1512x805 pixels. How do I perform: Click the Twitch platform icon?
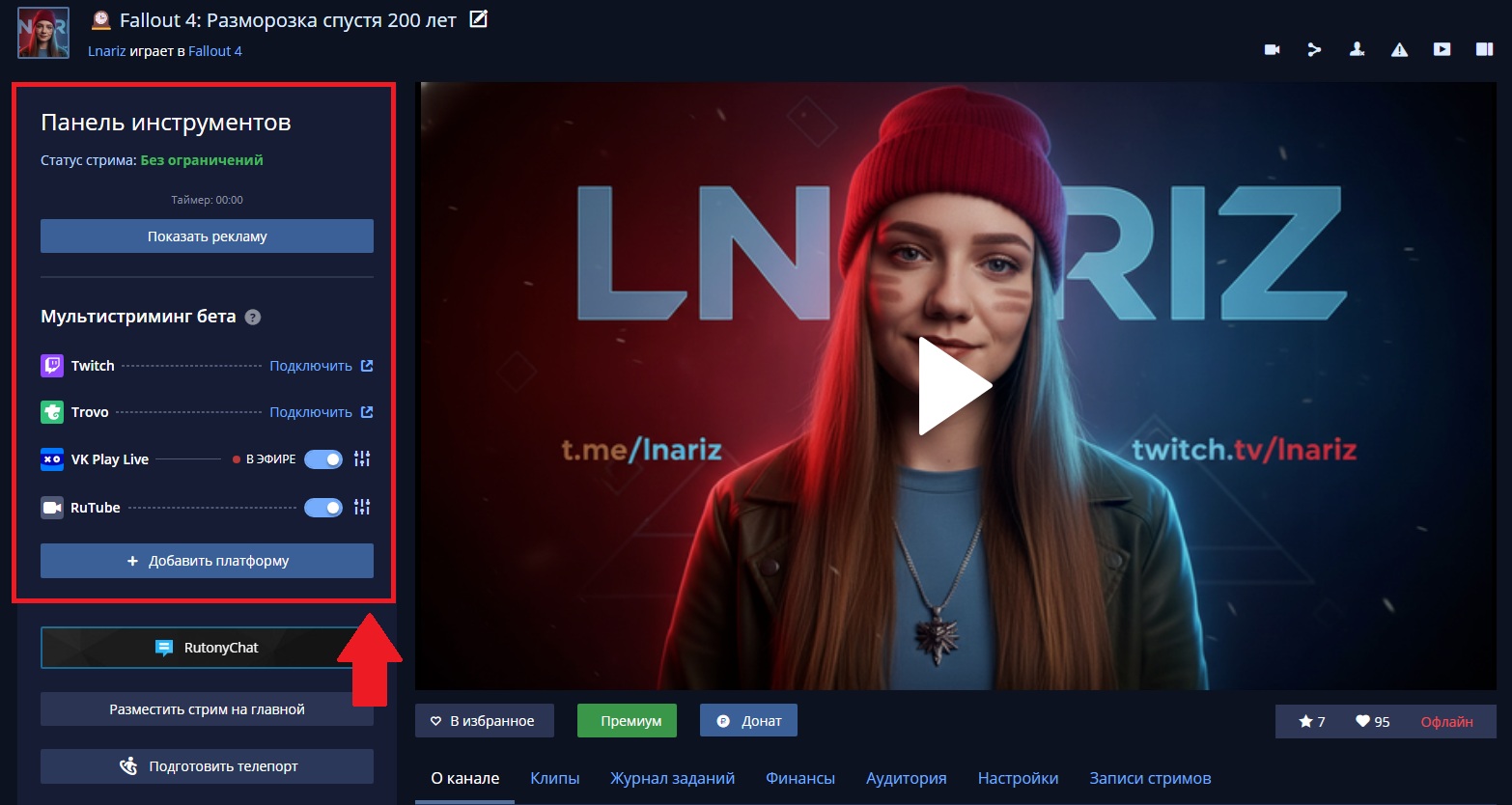pyautogui.click(x=52, y=366)
